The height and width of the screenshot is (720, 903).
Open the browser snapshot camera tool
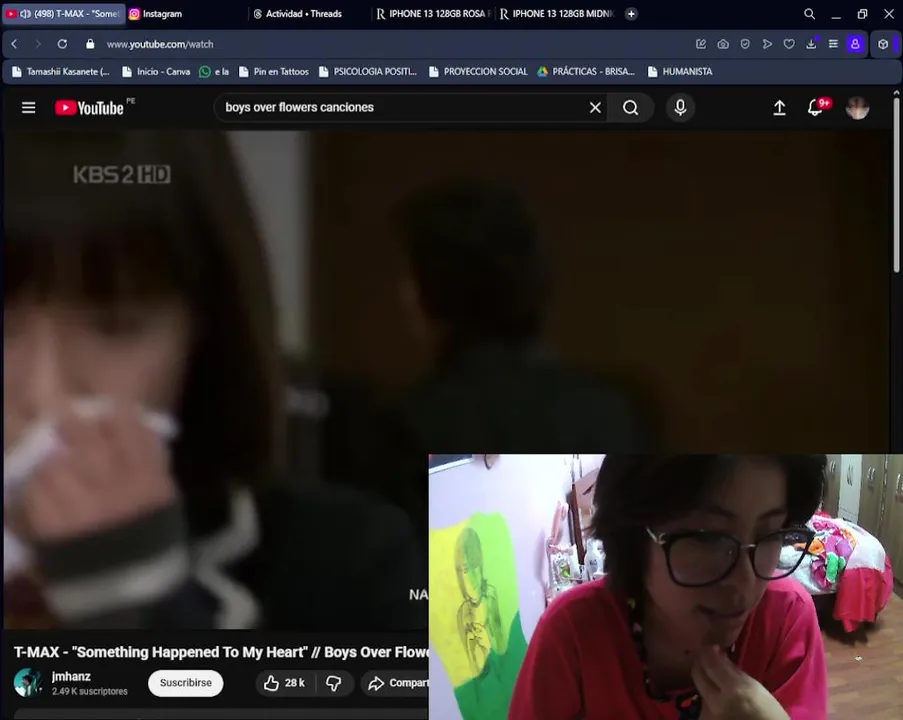point(723,44)
